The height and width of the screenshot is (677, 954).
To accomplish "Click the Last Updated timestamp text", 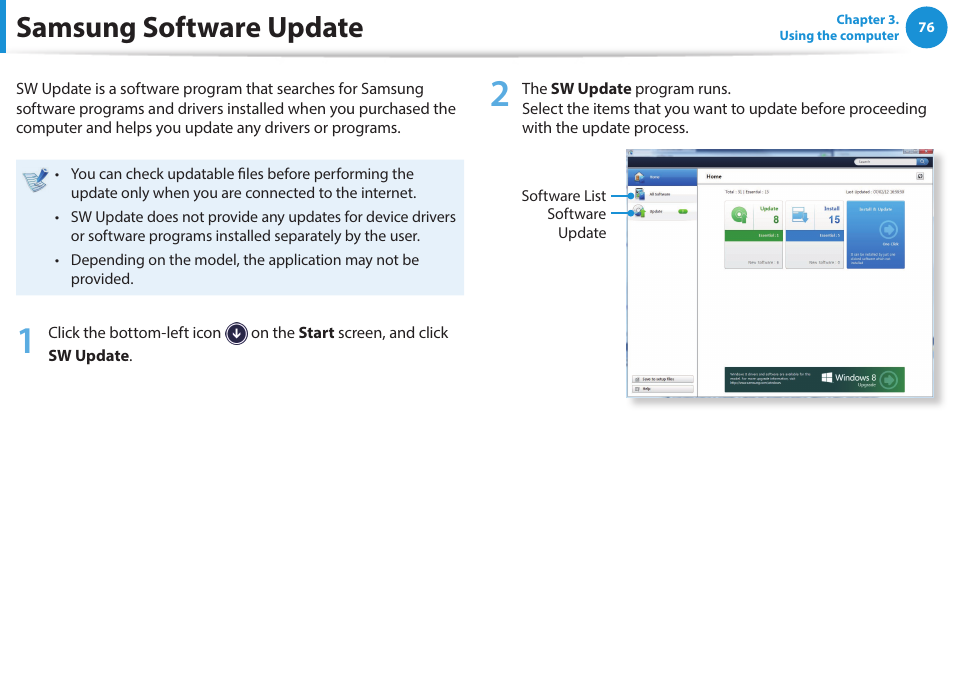I will 875,192.
